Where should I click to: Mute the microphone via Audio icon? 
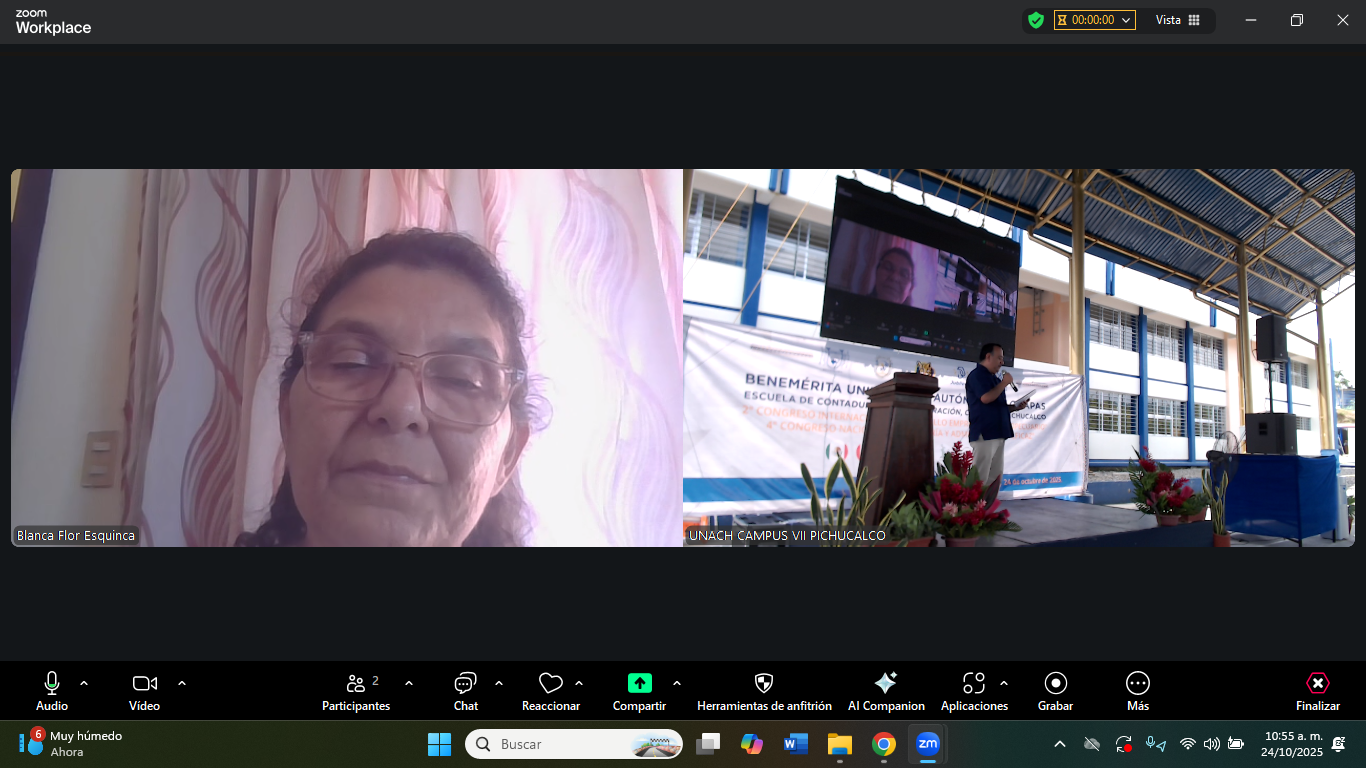pos(52,684)
